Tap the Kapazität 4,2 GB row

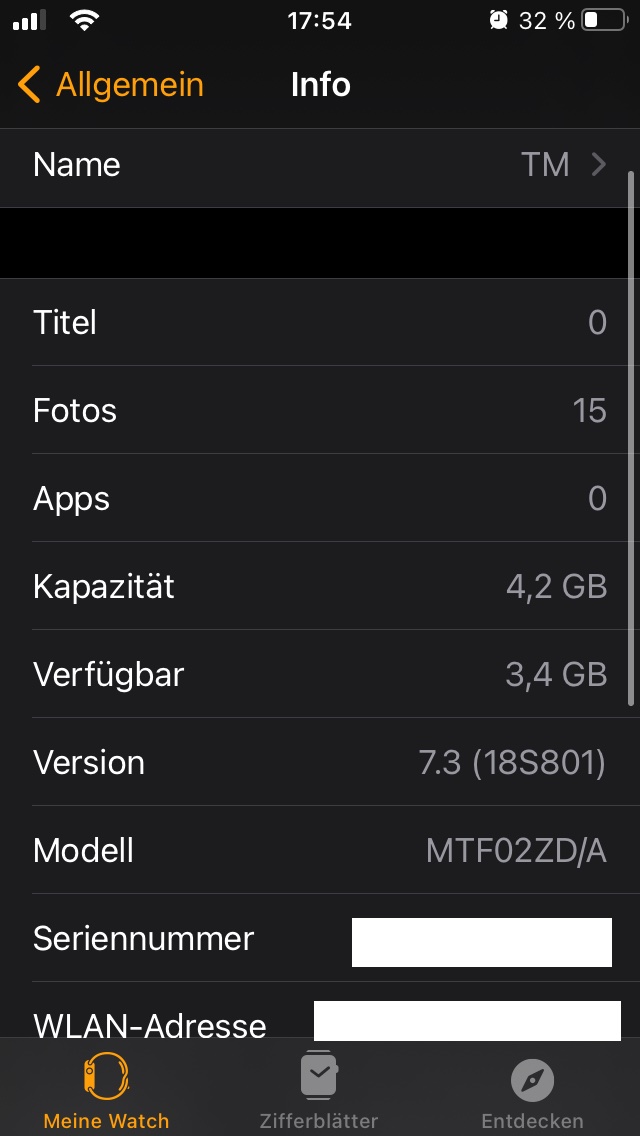tap(320, 586)
